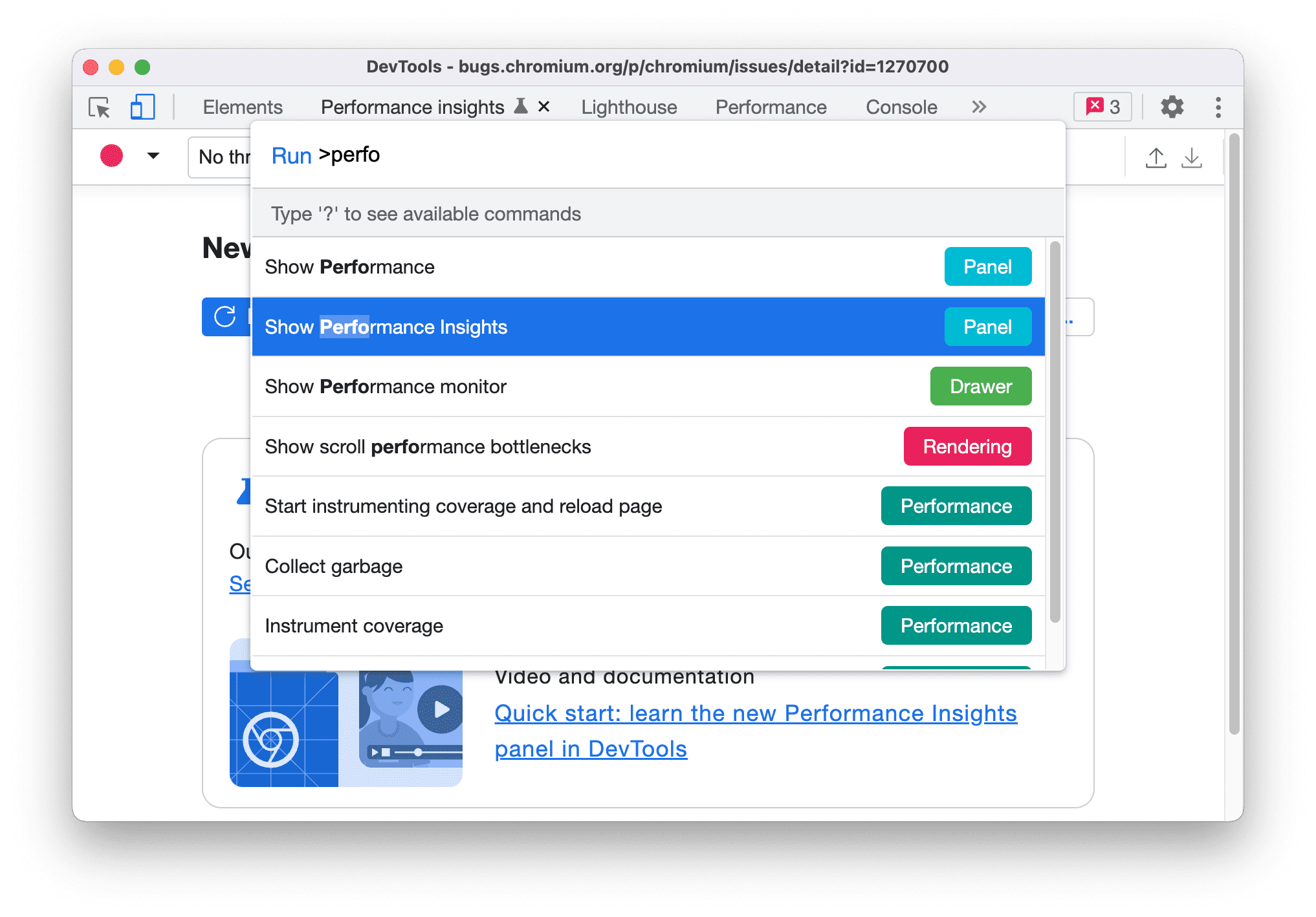Viewport: 1316px width, 917px height.
Task: Click the record button to start profiling
Action: (x=111, y=156)
